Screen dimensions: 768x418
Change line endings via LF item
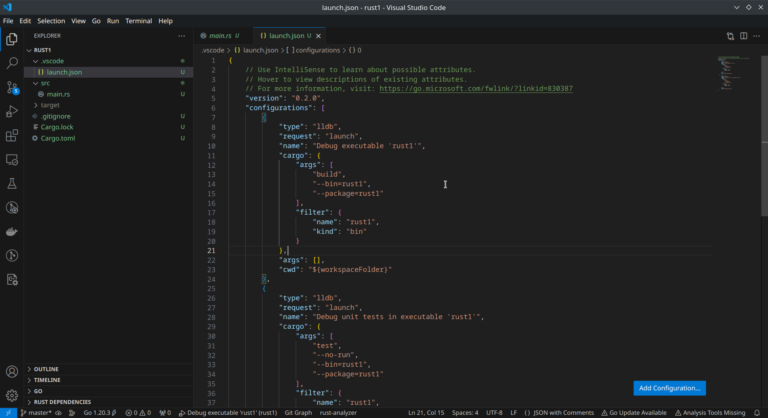pyautogui.click(x=514, y=413)
